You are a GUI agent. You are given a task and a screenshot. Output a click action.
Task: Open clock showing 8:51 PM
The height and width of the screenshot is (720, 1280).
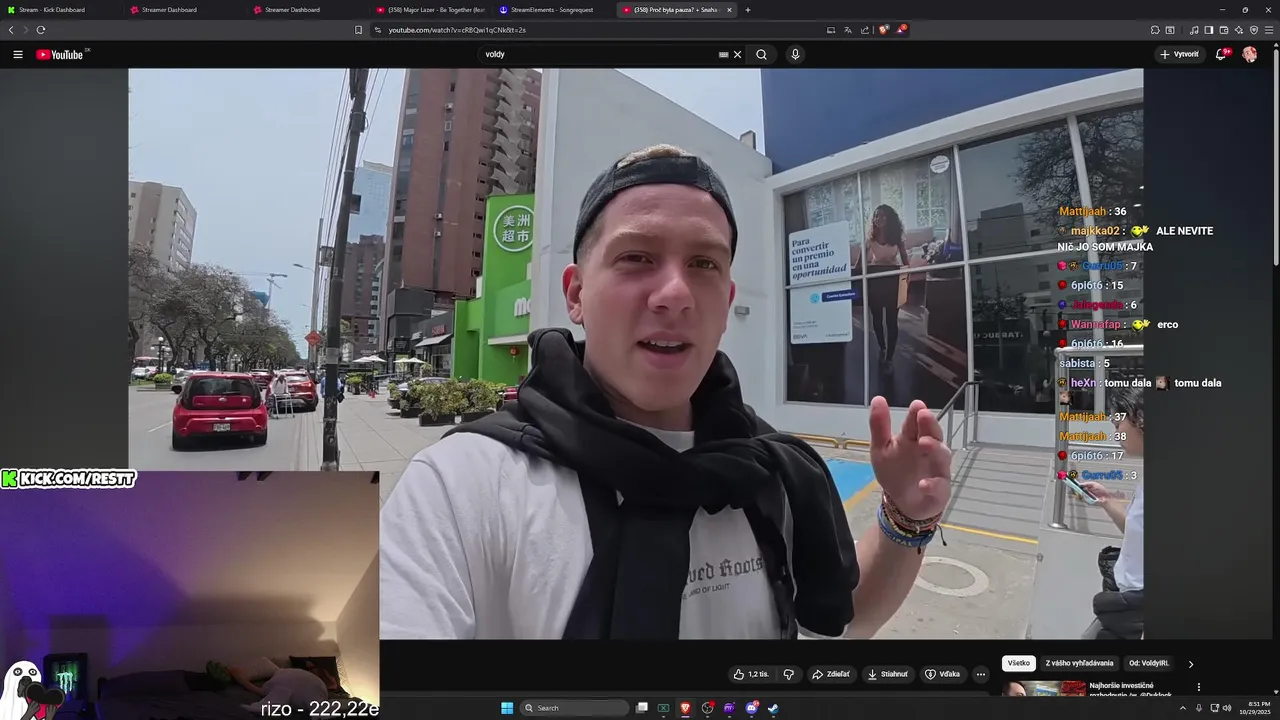click(1253, 708)
